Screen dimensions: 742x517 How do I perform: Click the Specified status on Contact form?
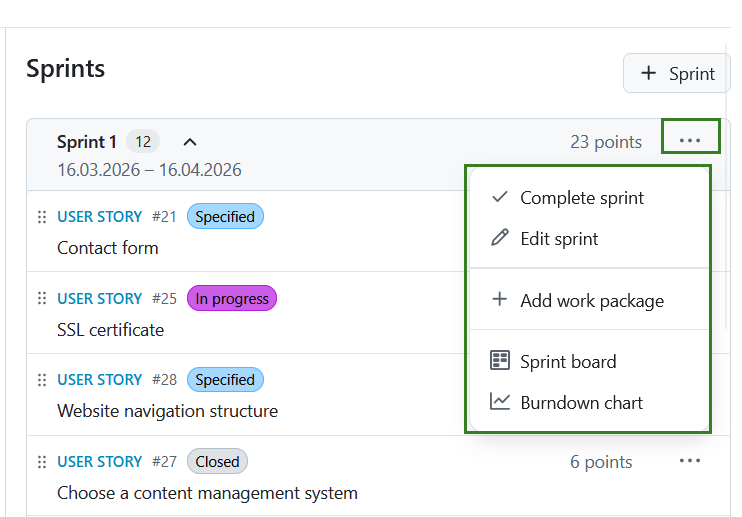(225, 216)
